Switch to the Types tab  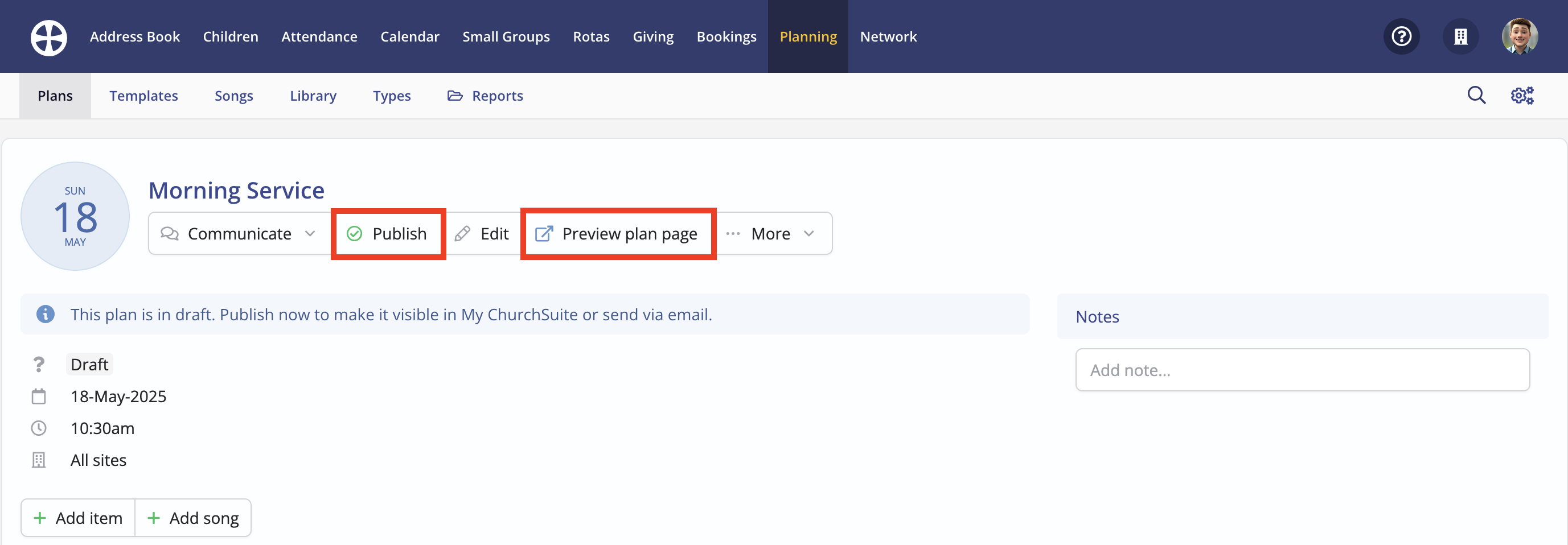tap(392, 96)
